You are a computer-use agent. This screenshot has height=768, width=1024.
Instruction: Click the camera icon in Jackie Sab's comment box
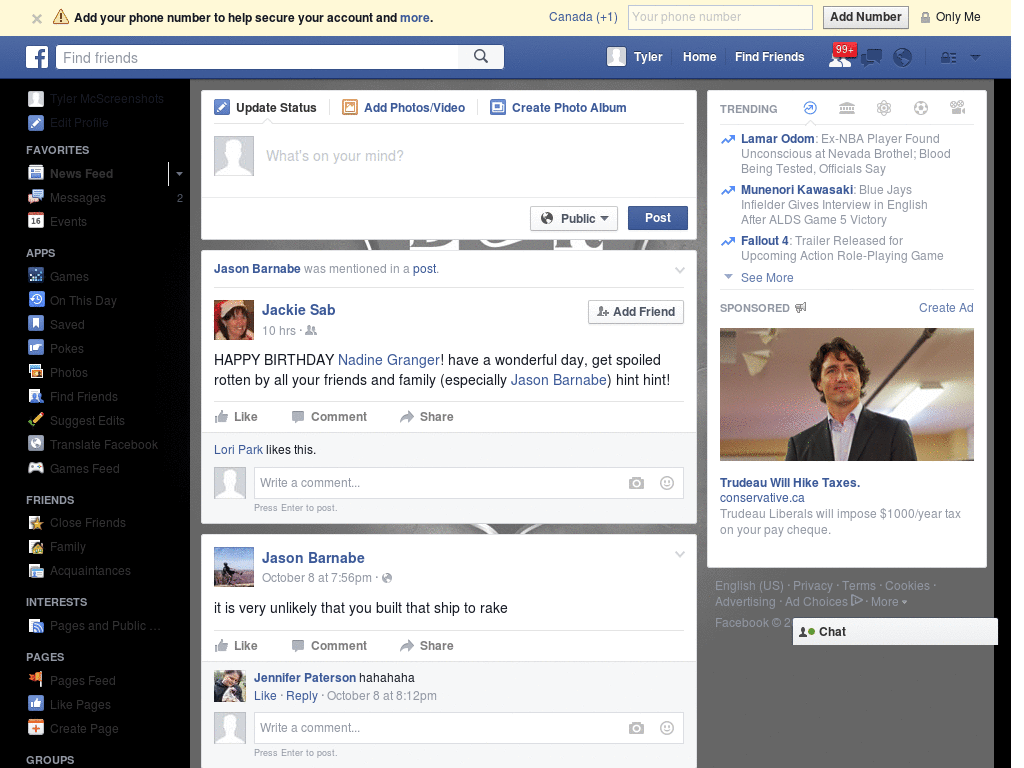tap(636, 483)
